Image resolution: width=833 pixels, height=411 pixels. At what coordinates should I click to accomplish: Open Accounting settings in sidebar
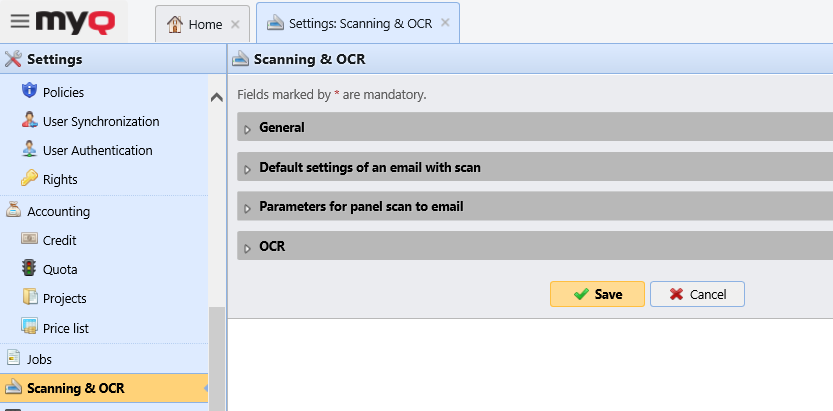pos(58,211)
